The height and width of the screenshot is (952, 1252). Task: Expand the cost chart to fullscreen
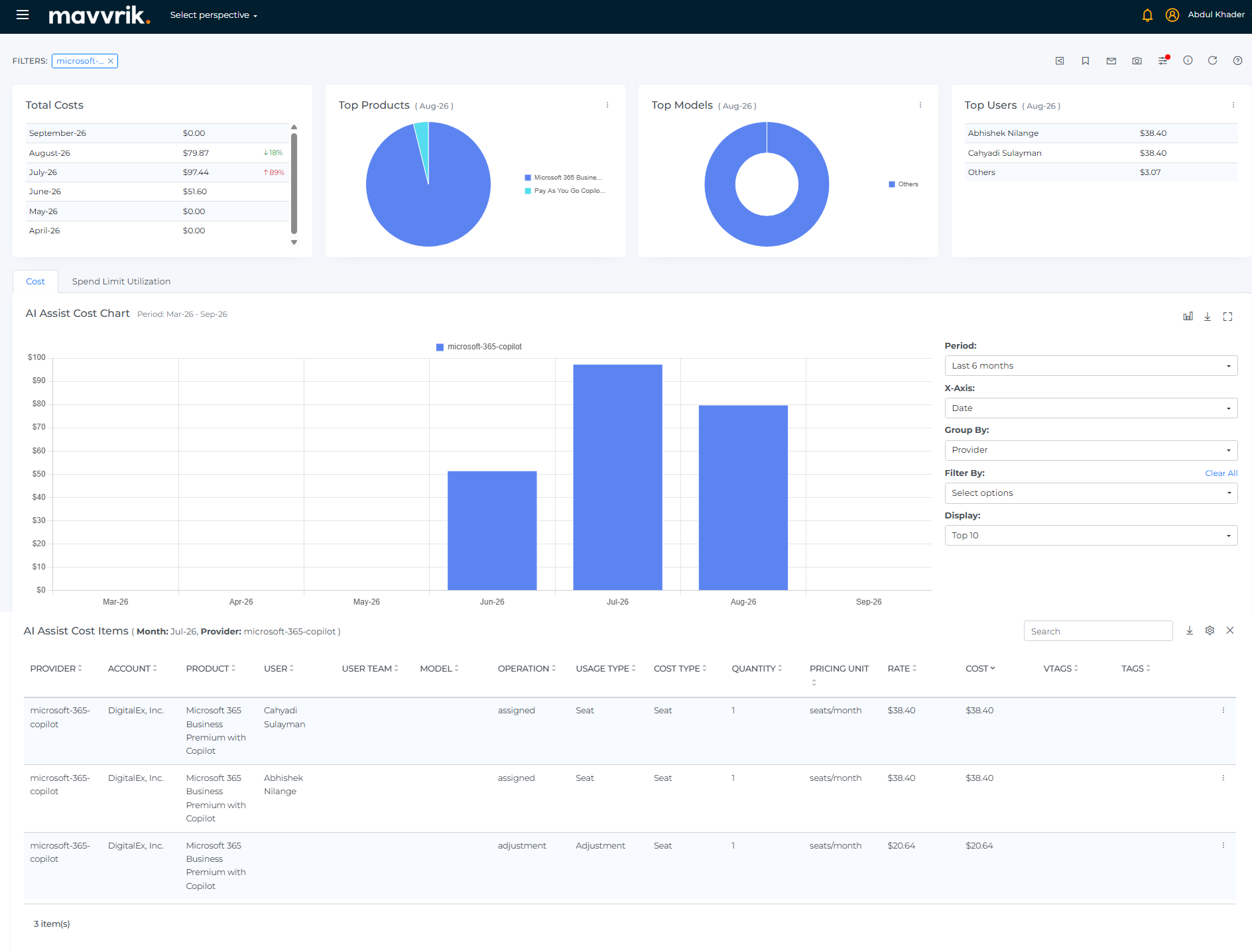(x=1227, y=316)
